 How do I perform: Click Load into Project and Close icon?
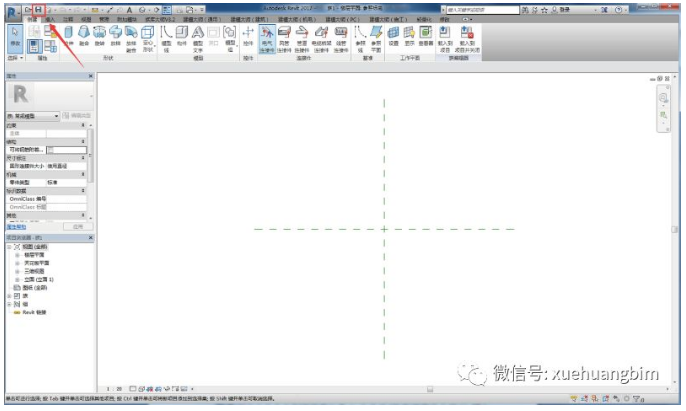[467, 39]
